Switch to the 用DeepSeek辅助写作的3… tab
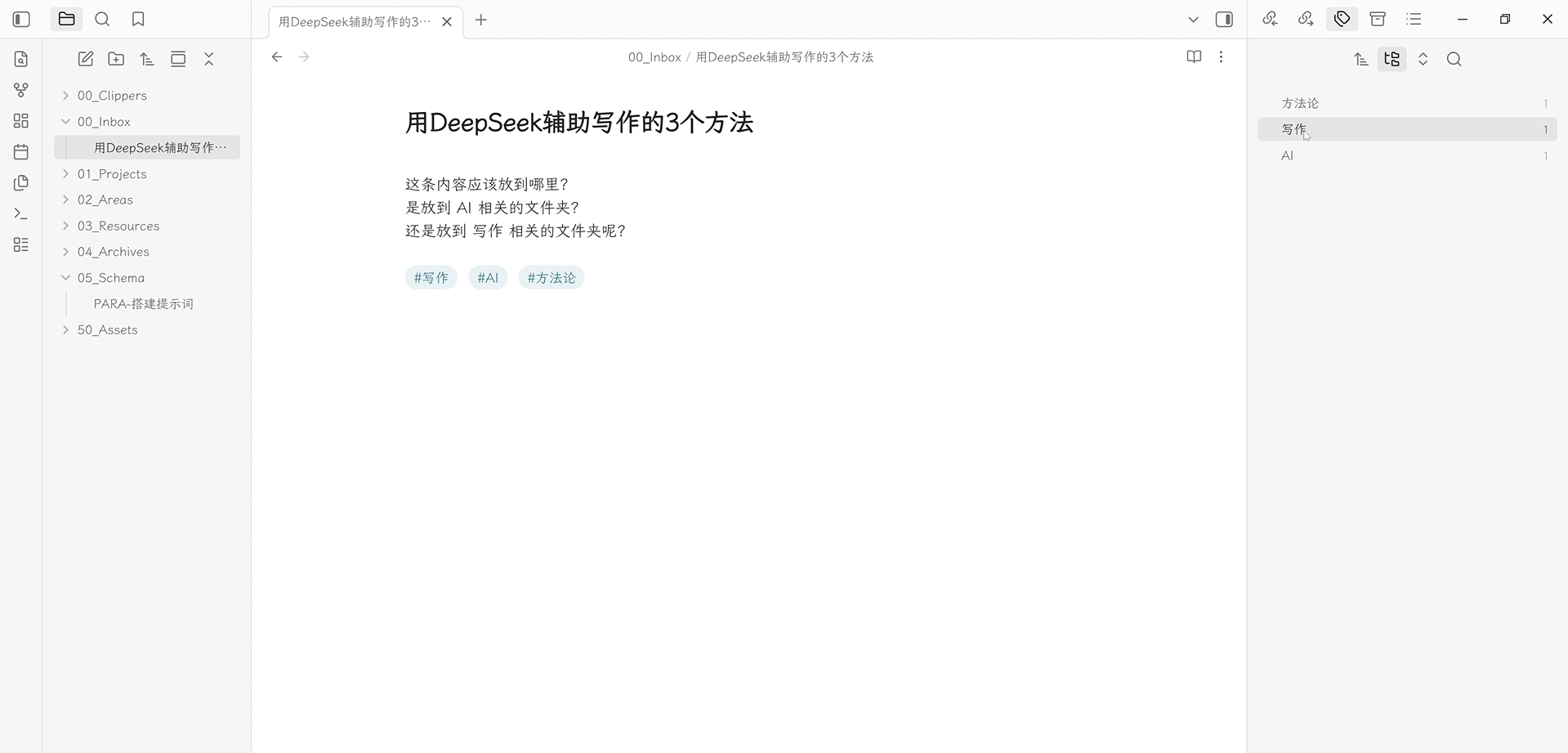1568x753 pixels. coord(355,22)
